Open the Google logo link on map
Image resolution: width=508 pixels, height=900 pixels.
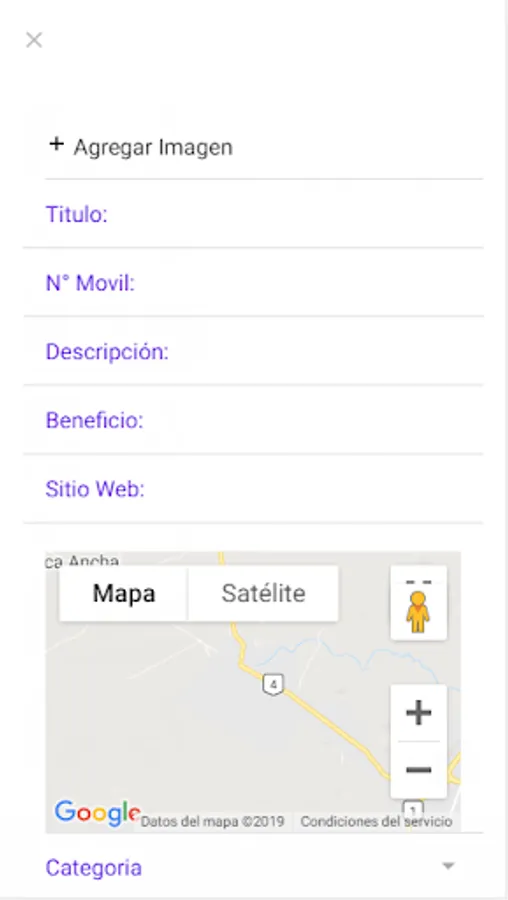point(96,813)
